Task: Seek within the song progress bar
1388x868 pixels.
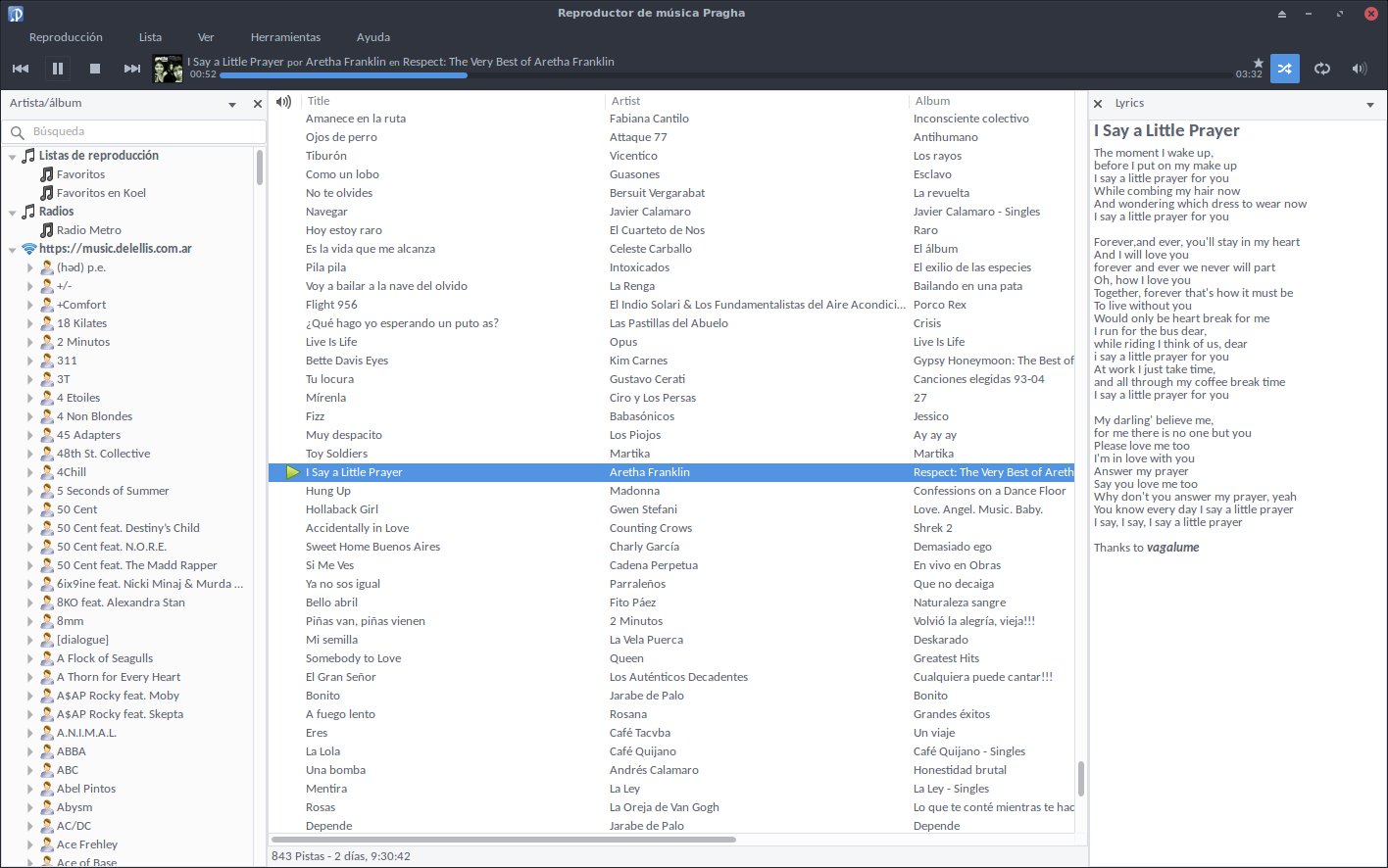Action: [725, 74]
